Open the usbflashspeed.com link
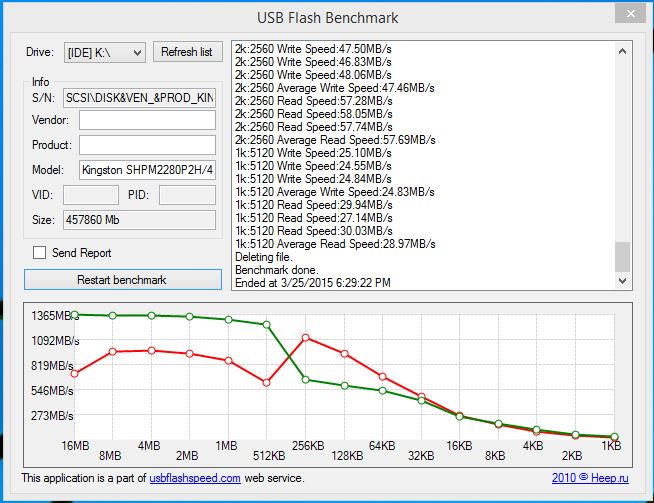This screenshot has height=503, width=654. tap(194, 477)
